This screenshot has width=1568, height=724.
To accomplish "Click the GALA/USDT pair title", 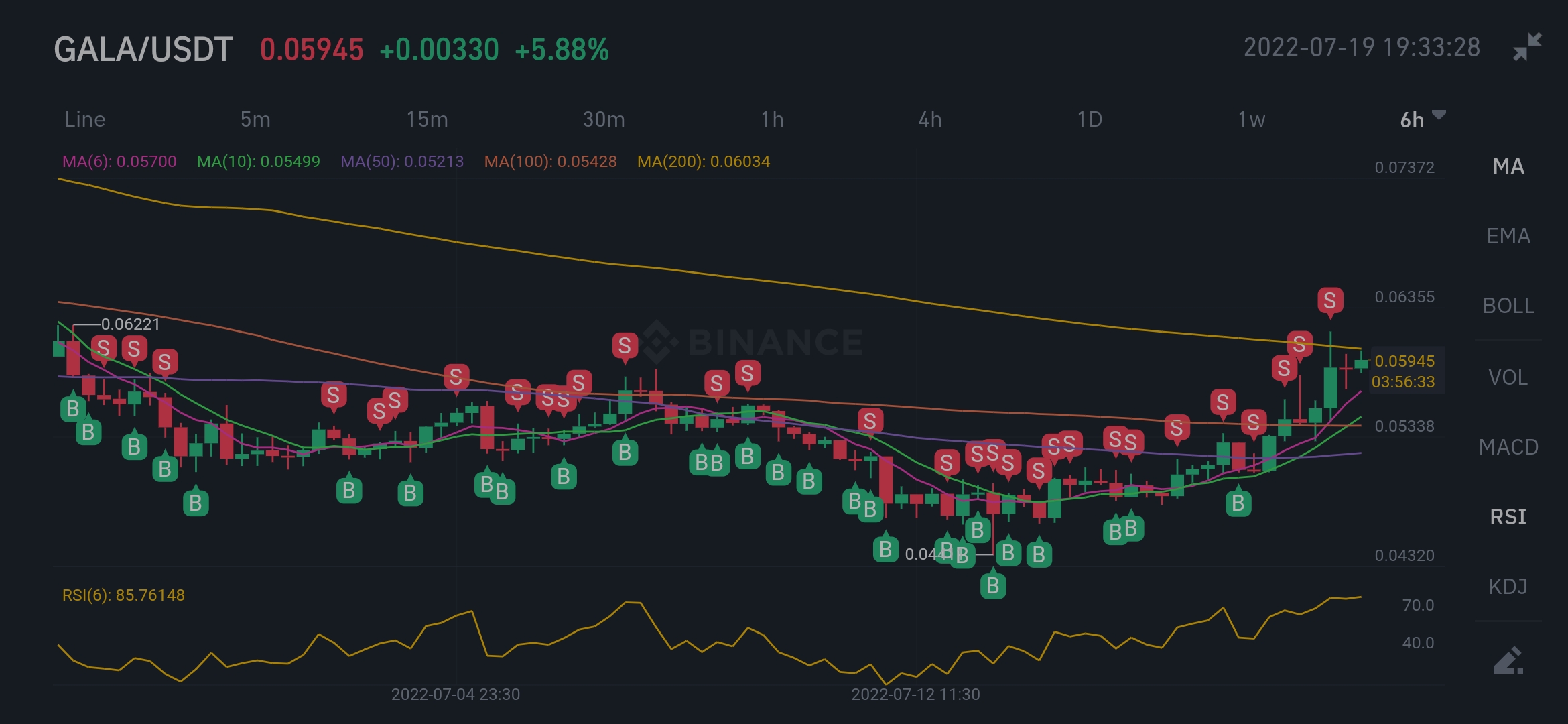I will 143,50.
